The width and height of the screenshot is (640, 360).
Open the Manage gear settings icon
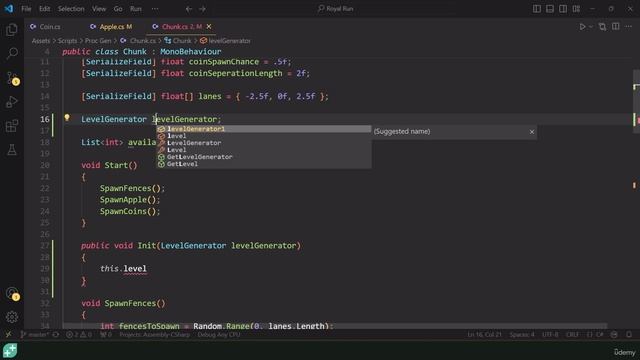coord(12,317)
